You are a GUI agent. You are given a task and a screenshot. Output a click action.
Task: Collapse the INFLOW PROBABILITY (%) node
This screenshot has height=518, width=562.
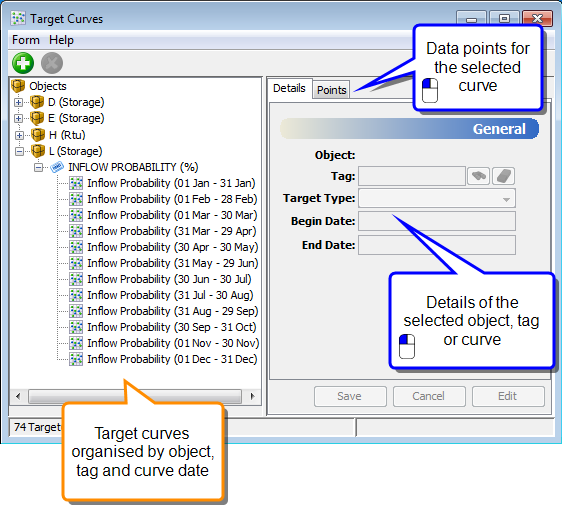(x=38, y=167)
